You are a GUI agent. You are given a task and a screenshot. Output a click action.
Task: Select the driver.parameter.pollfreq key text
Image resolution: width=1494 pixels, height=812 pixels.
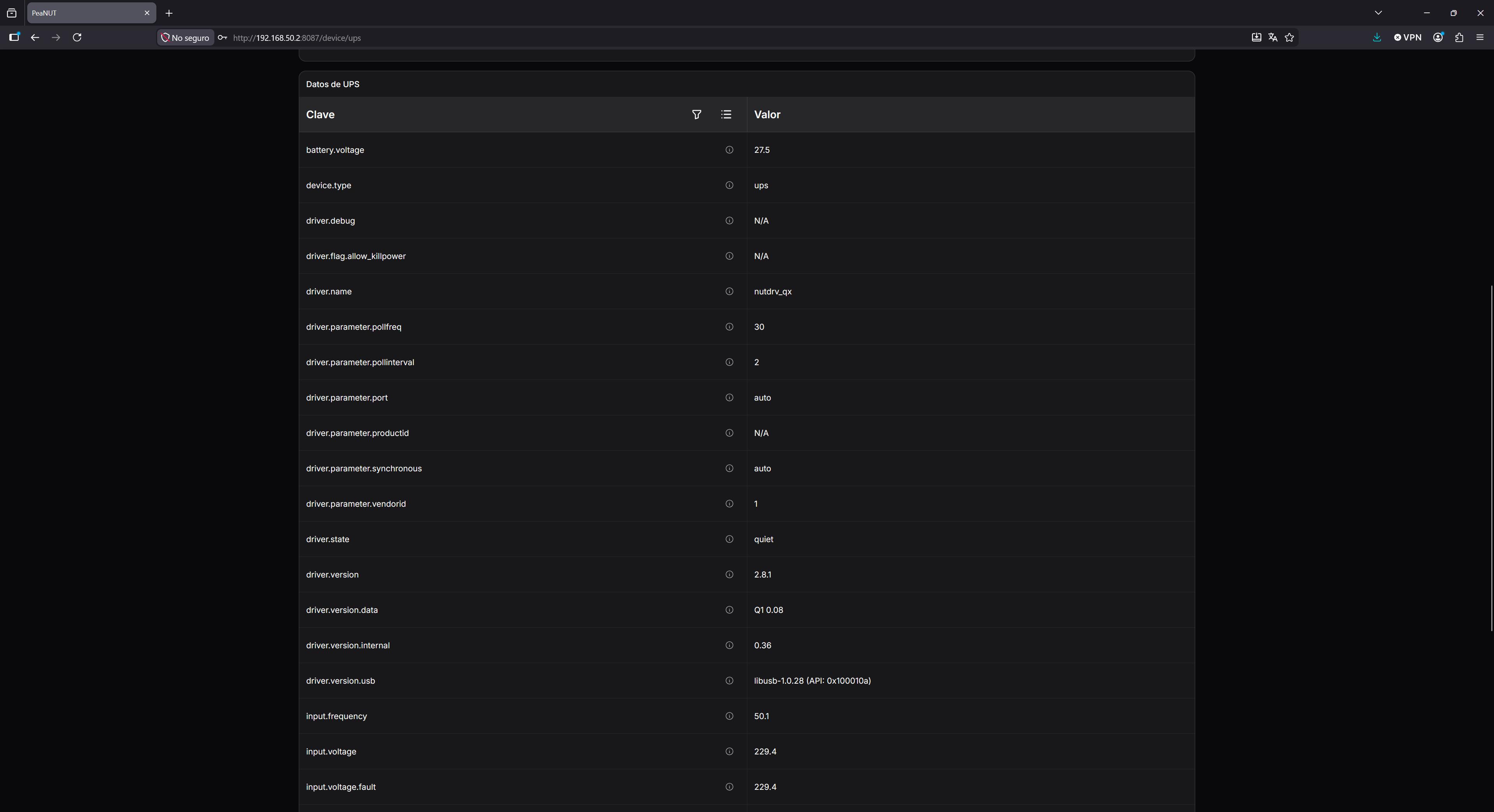(x=353, y=327)
